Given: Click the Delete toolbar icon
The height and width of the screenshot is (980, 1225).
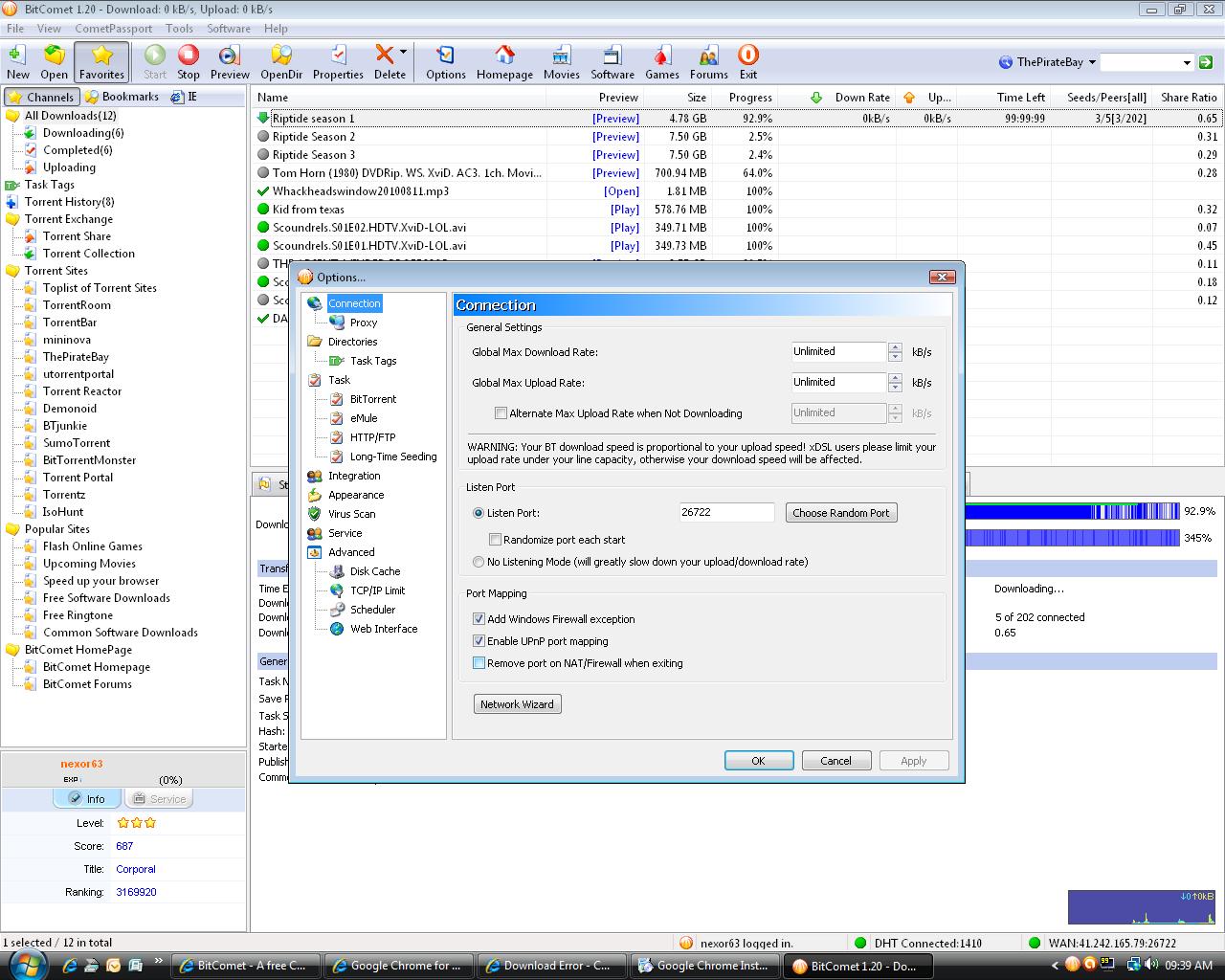Looking at the screenshot, I should pyautogui.click(x=386, y=62).
